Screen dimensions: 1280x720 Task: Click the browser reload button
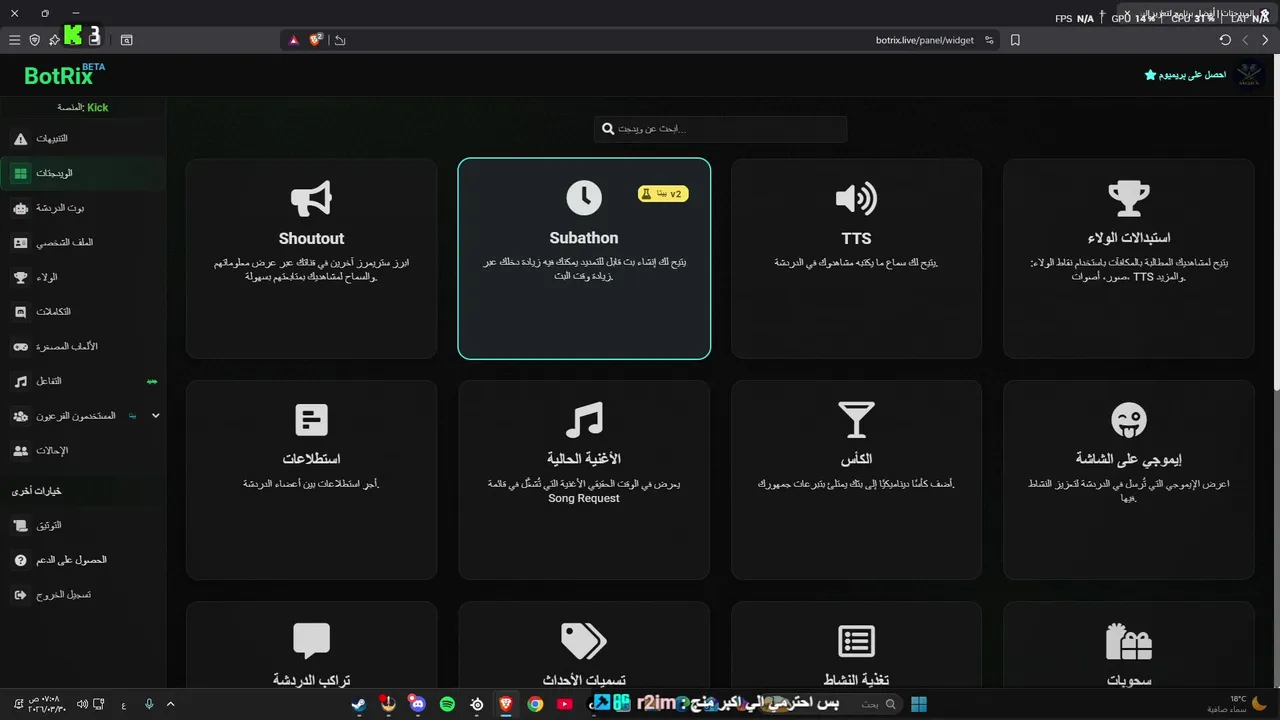tap(1225, 40)
